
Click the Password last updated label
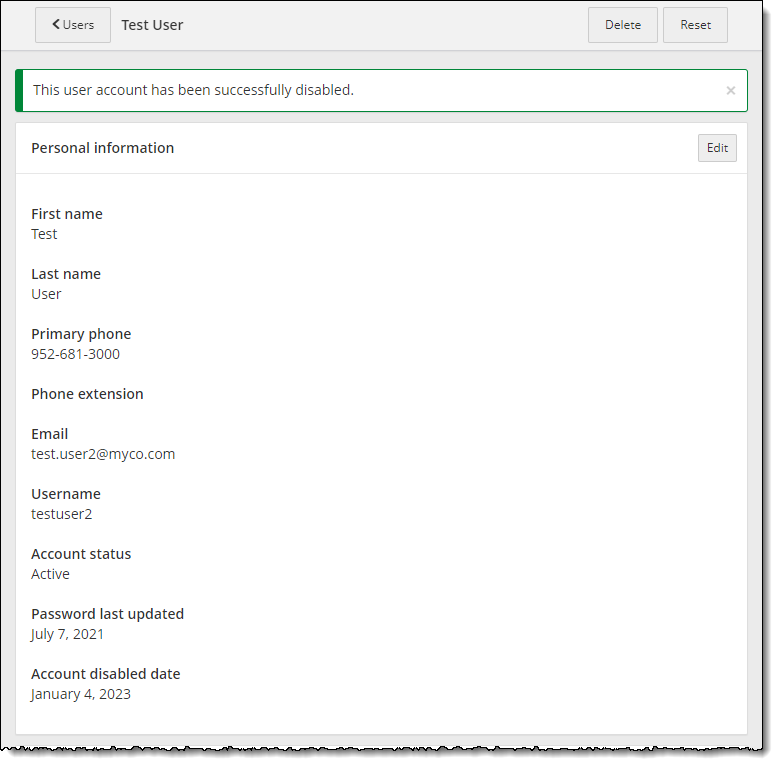[x=108, y=614]
